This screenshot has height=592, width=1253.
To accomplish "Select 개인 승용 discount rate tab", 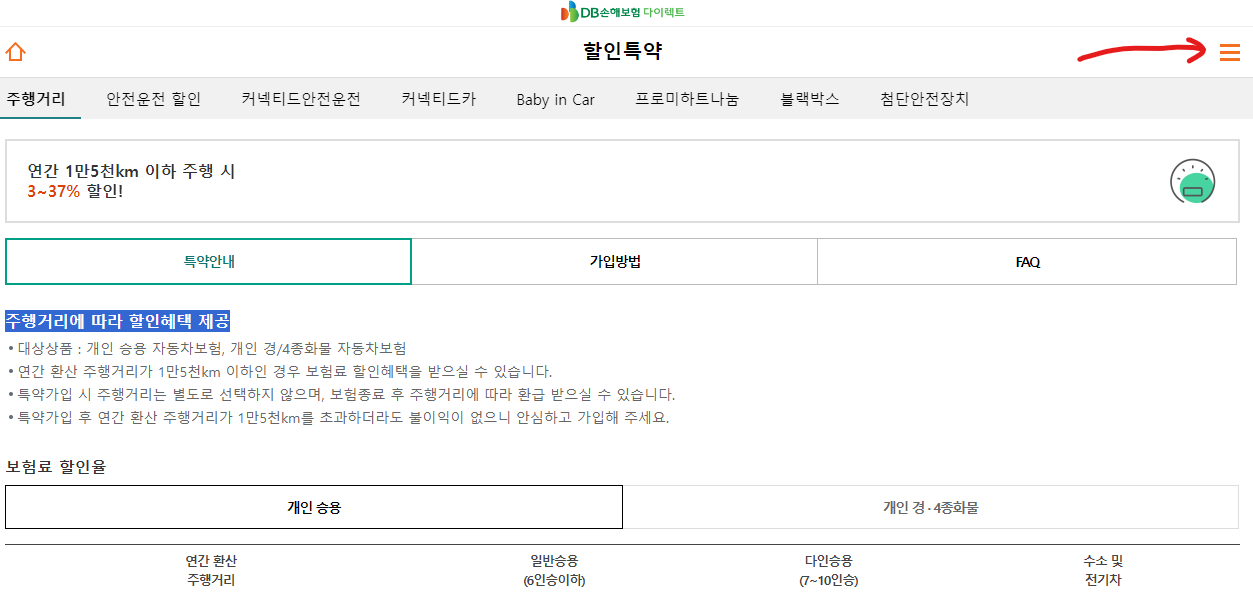I will pyautogui.click(x=314, y=507).
